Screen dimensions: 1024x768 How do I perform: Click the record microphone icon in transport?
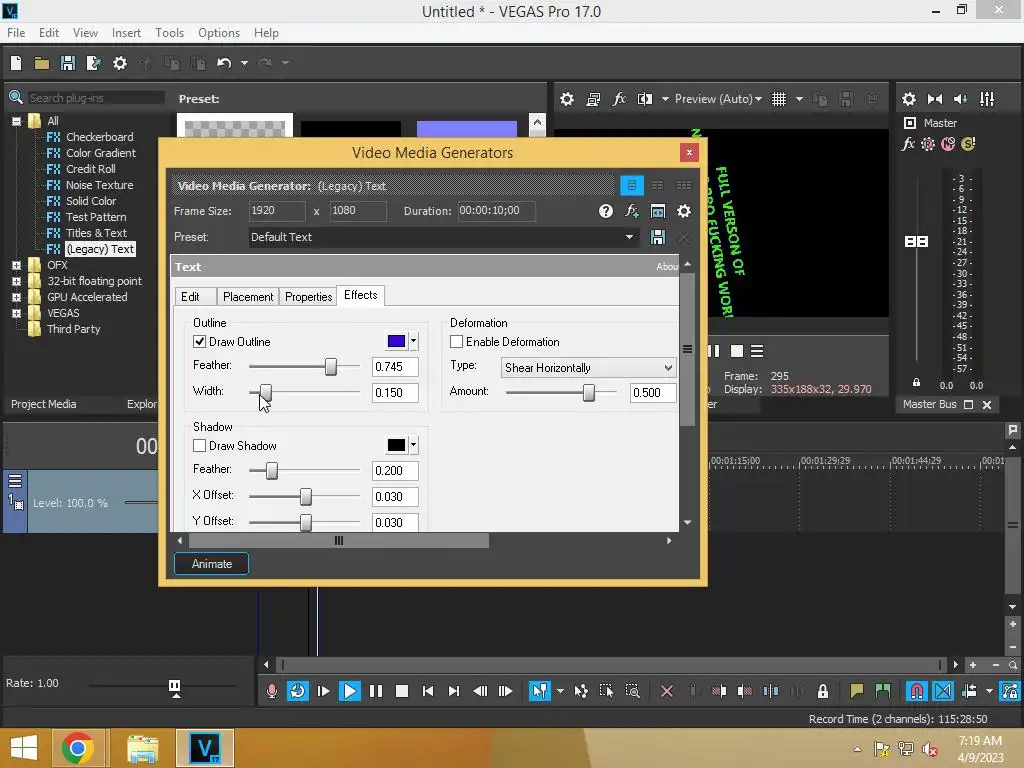[272, 691]
